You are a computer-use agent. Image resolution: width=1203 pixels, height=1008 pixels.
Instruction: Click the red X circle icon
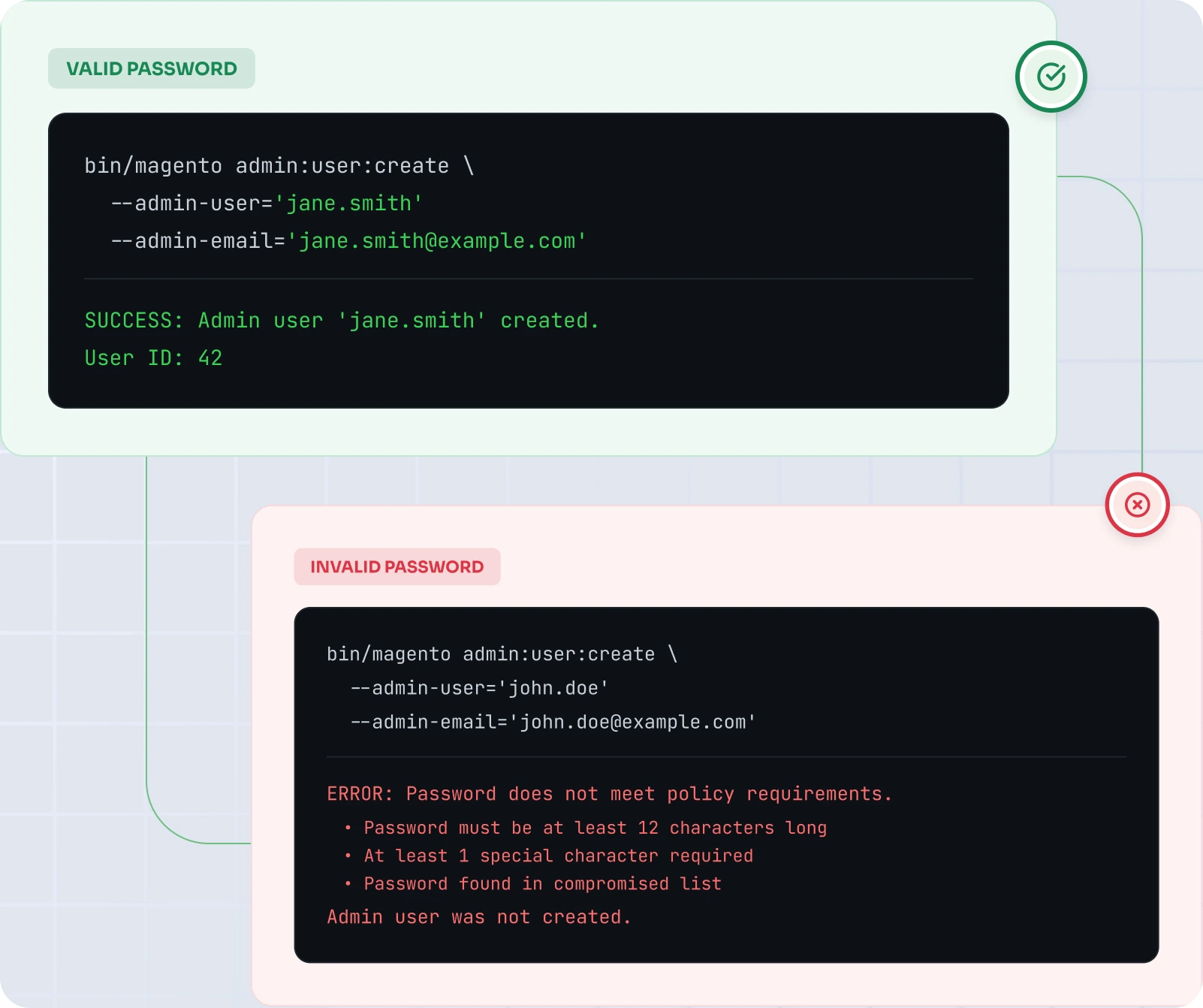coord(1137,505)
